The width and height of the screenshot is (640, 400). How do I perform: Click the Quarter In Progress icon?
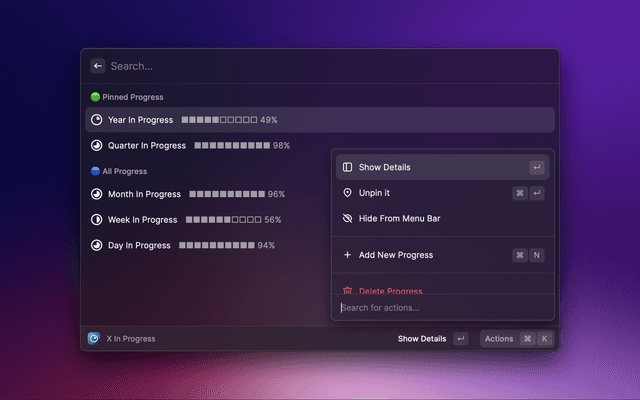(x=96, y=145)
